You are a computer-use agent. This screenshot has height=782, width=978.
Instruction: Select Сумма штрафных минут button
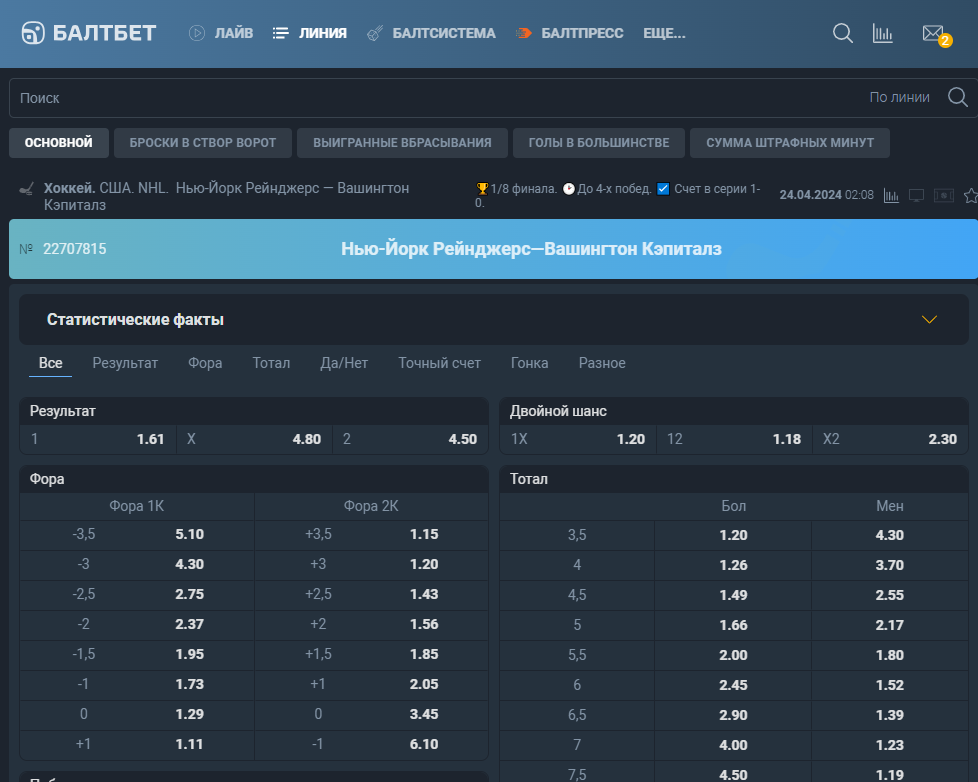point(790,143)
